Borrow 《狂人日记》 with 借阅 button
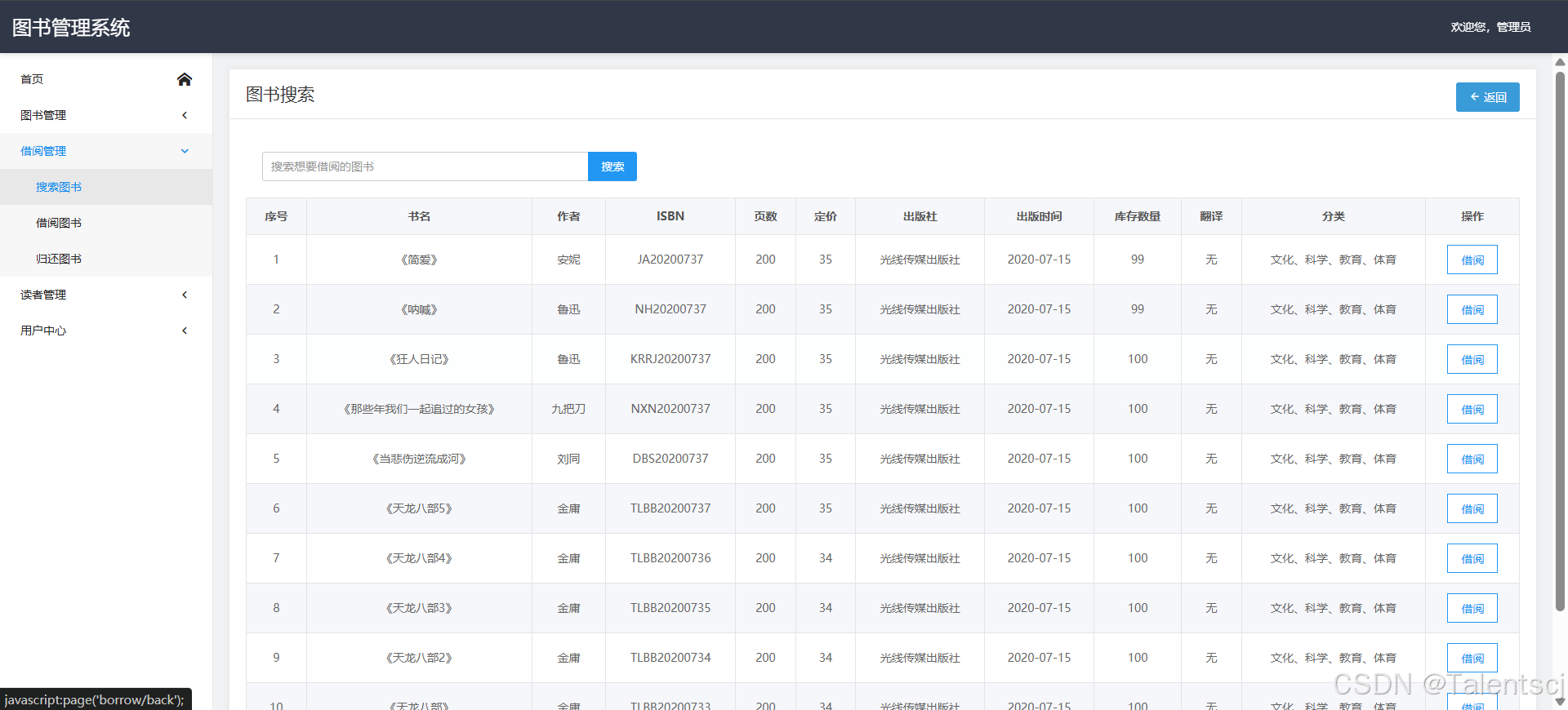Image resolution: width=1568 pixels, height=710 pixels. click(x=1472, y=360)
